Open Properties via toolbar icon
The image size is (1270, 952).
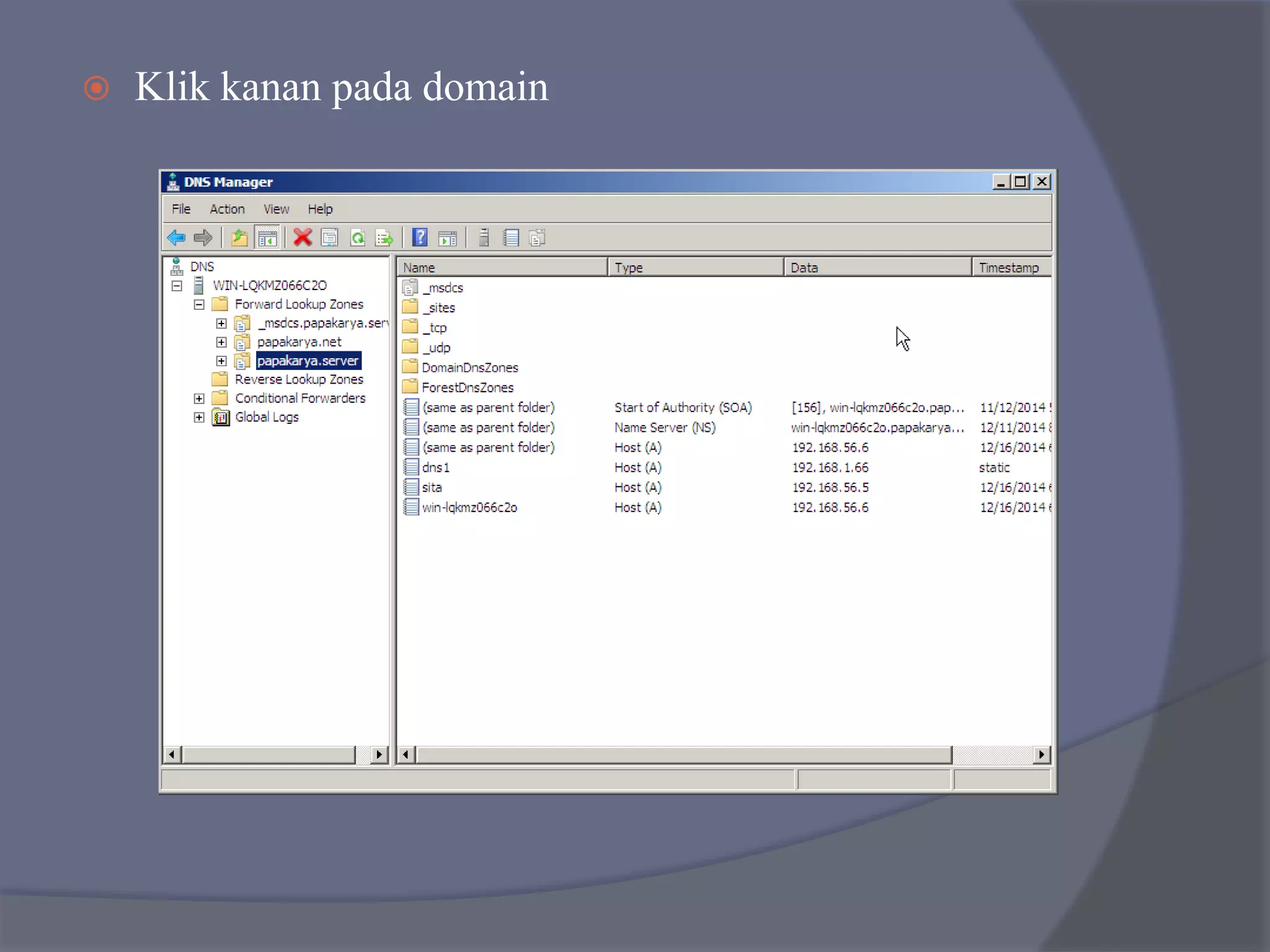point(330,237)
